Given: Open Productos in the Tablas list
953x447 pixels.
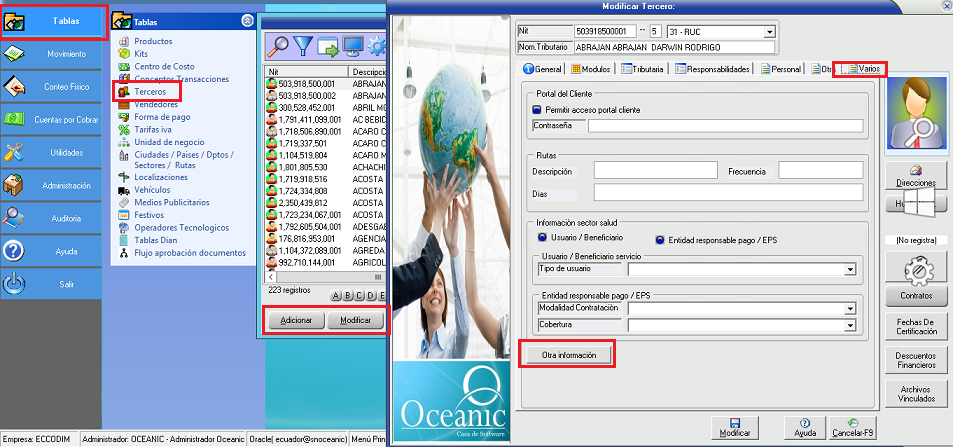Looking at the screenshot, I should [153, 41].
